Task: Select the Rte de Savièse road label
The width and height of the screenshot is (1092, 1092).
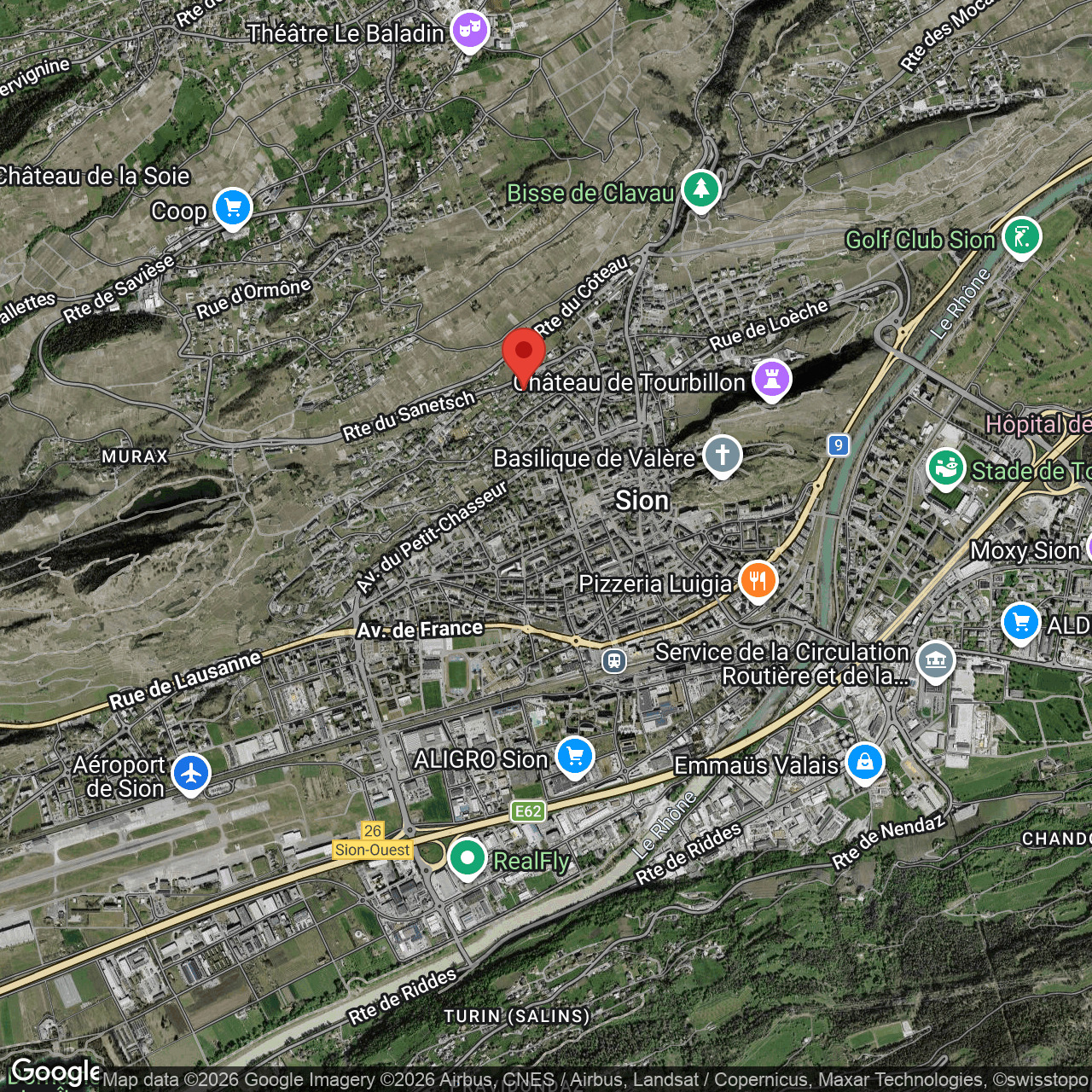Action: (x=119, y=288)
